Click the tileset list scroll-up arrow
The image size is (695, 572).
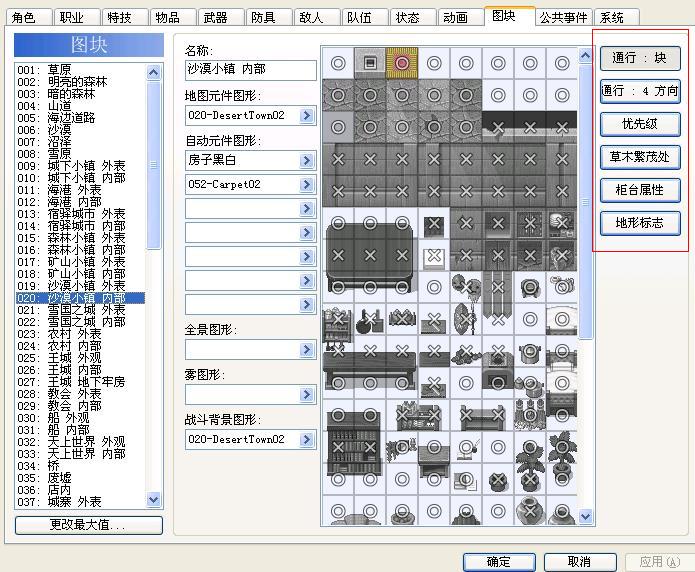(x=153, y=72)
